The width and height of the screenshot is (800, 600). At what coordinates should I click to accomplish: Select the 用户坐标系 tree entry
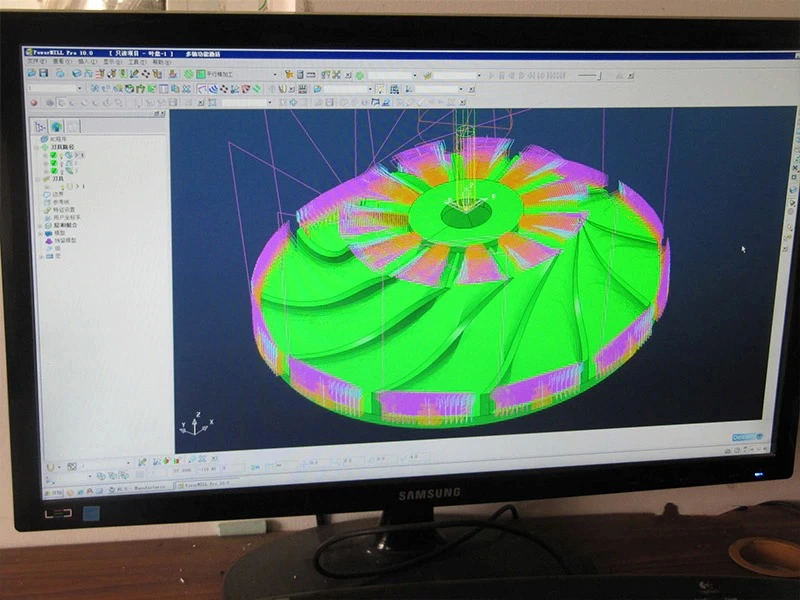pyautogui.click(x=64, y=217)
